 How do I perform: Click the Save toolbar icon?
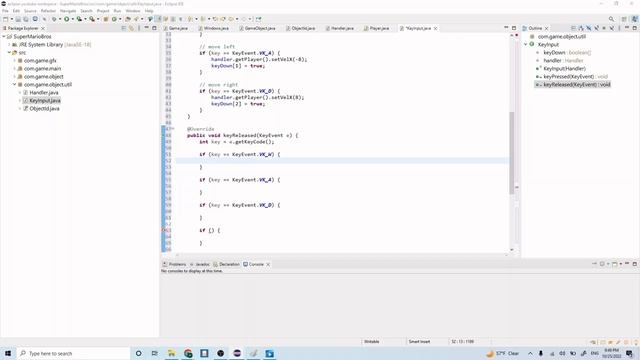coord(18,19)
